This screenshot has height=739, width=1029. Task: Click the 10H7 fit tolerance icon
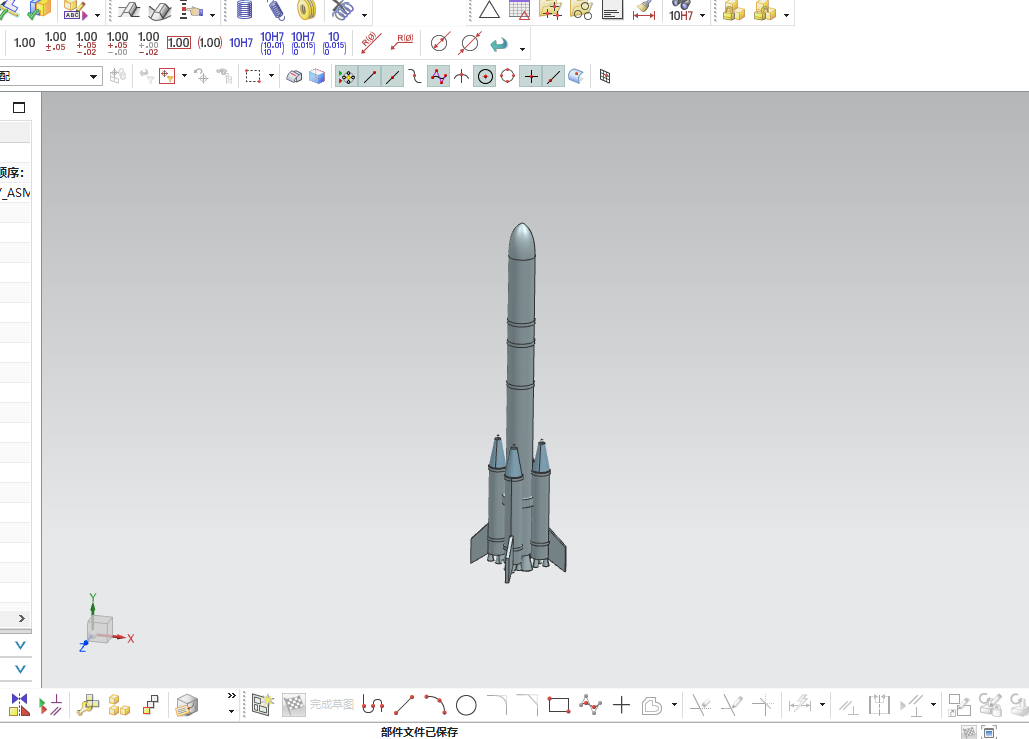[x=240, y=43]
